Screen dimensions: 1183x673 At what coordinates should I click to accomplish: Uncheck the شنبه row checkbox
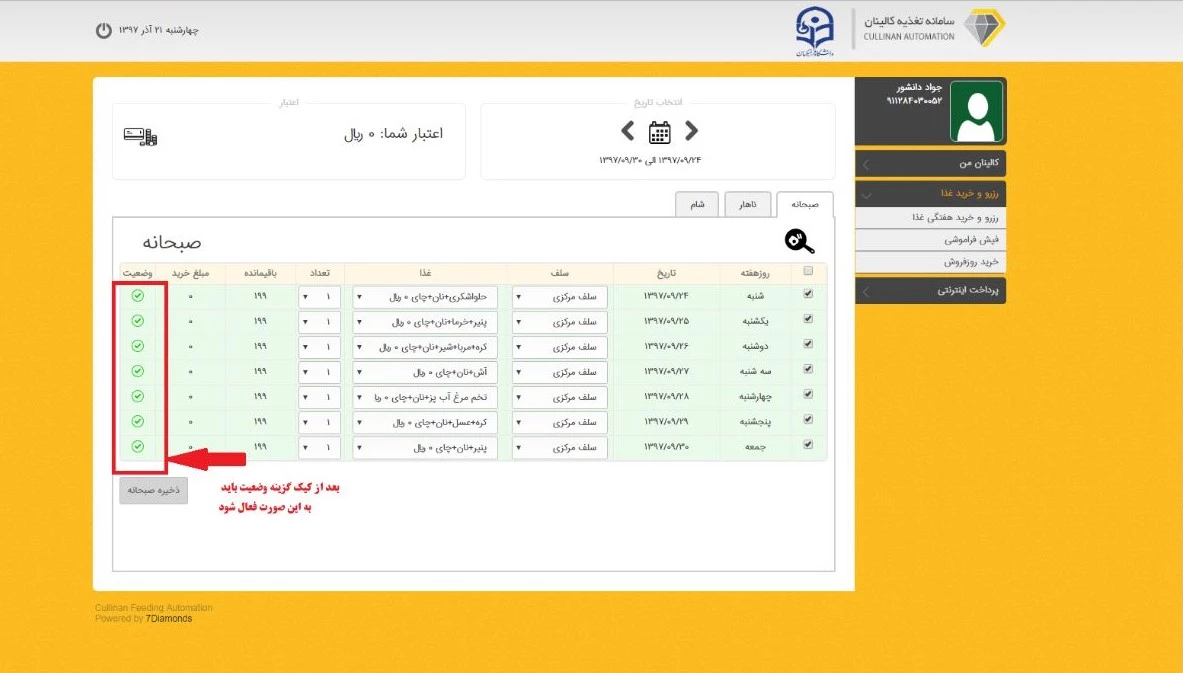click(x=808, y=294)
